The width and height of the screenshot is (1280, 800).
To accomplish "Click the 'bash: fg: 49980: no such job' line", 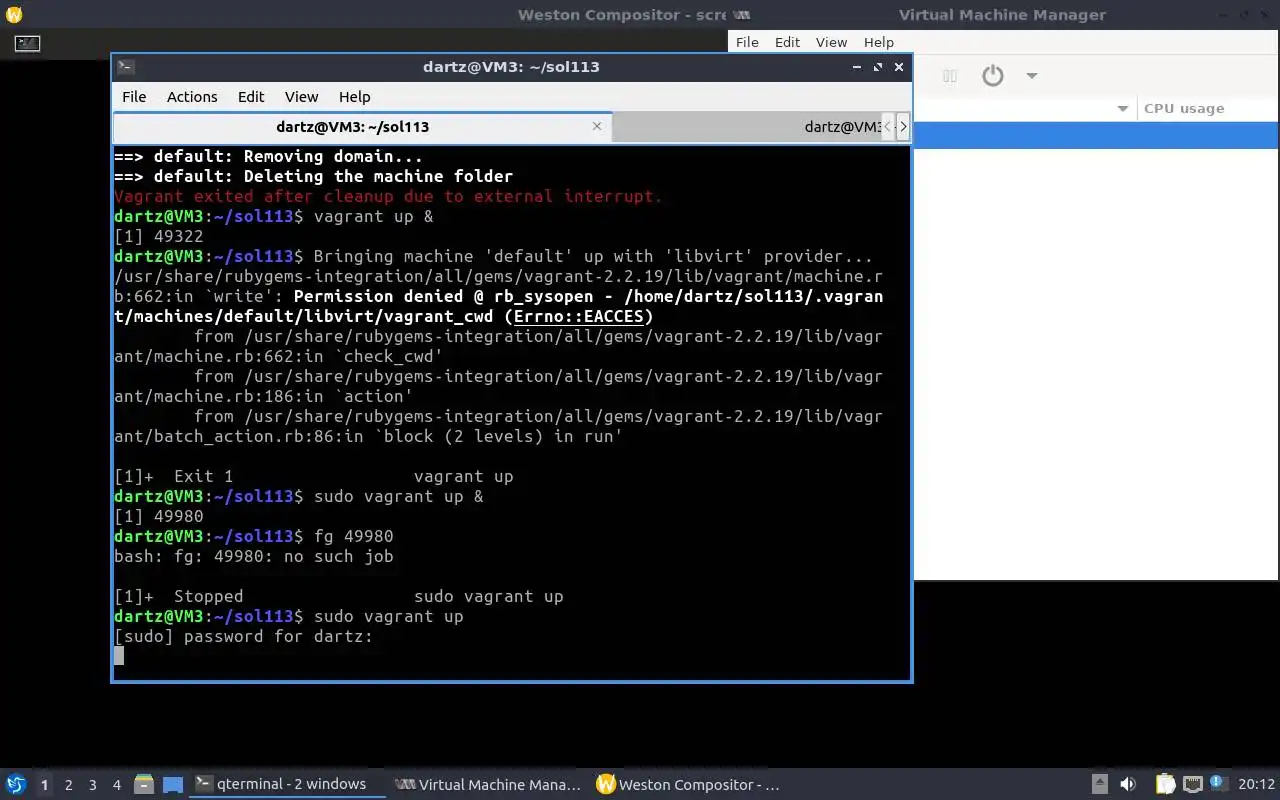I will (x=254, y=557).
